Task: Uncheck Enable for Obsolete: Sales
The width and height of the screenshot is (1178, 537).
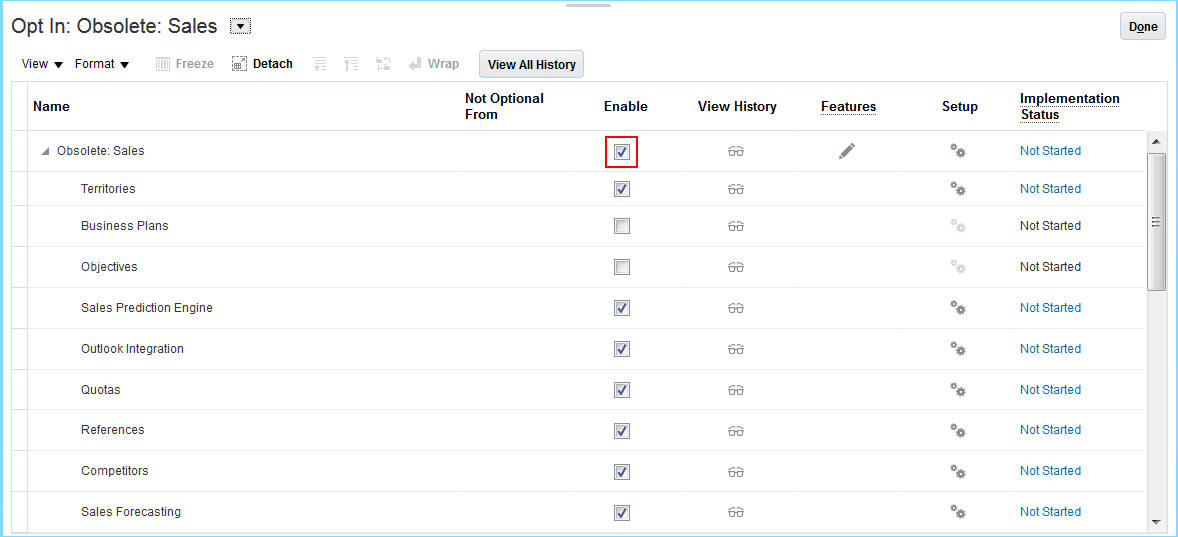Action: pos(622,152)
